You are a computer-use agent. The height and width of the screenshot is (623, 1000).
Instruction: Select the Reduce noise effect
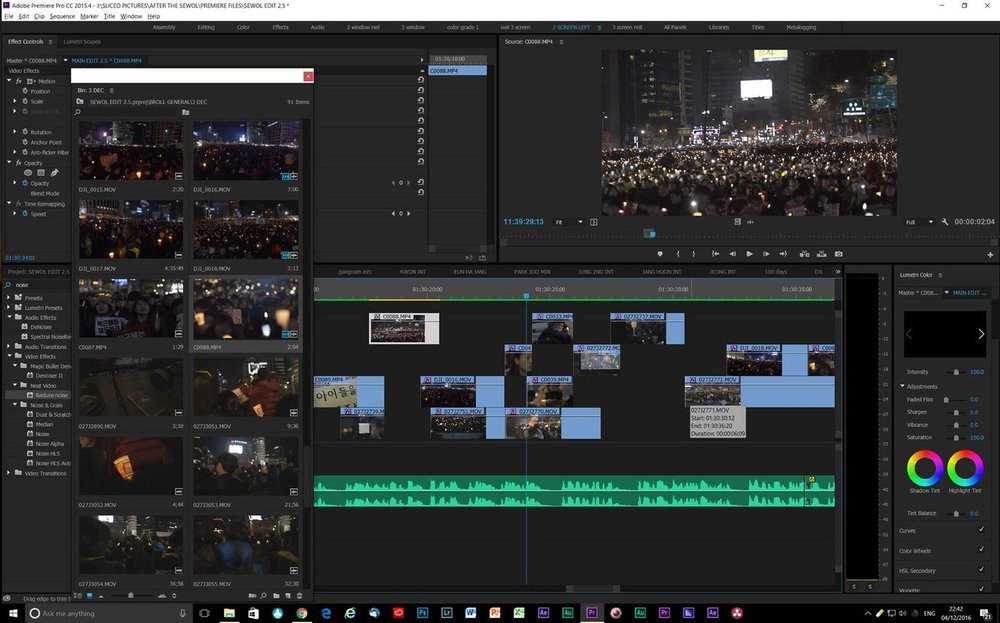tap(51, 395)
